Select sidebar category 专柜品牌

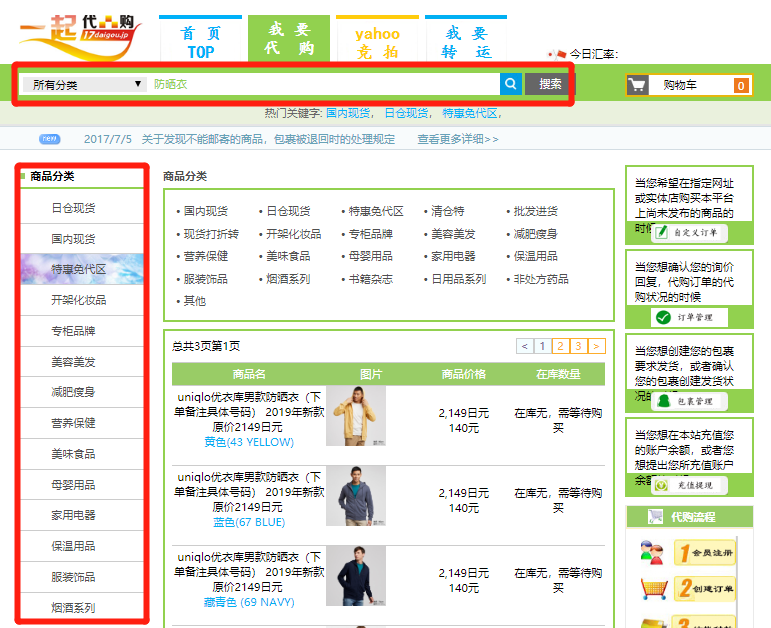click(x=82, y=331)
